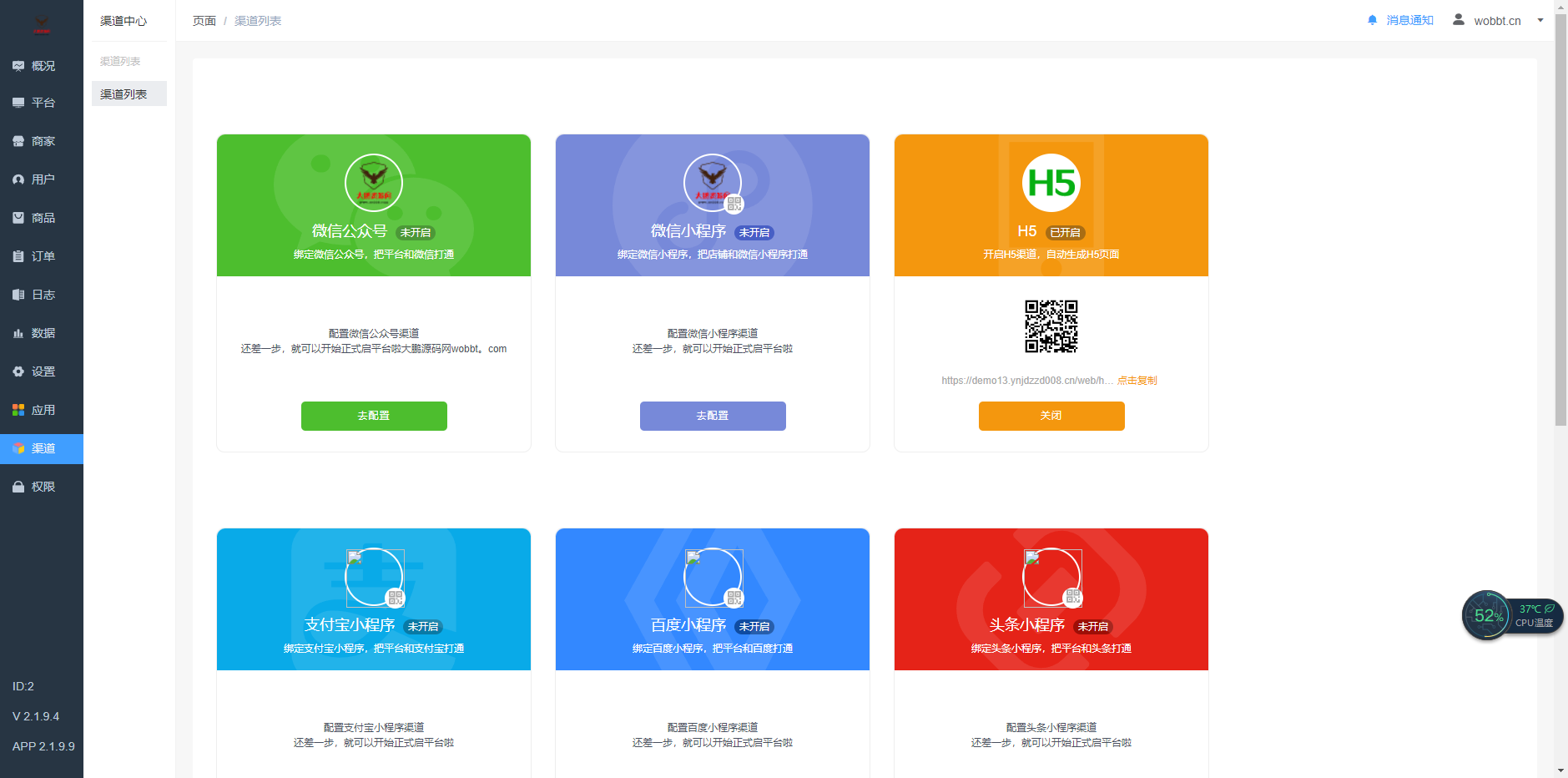Open the 页面 breadcrumb link
This screenshot has height=778, width=1568.
point(204,20)
